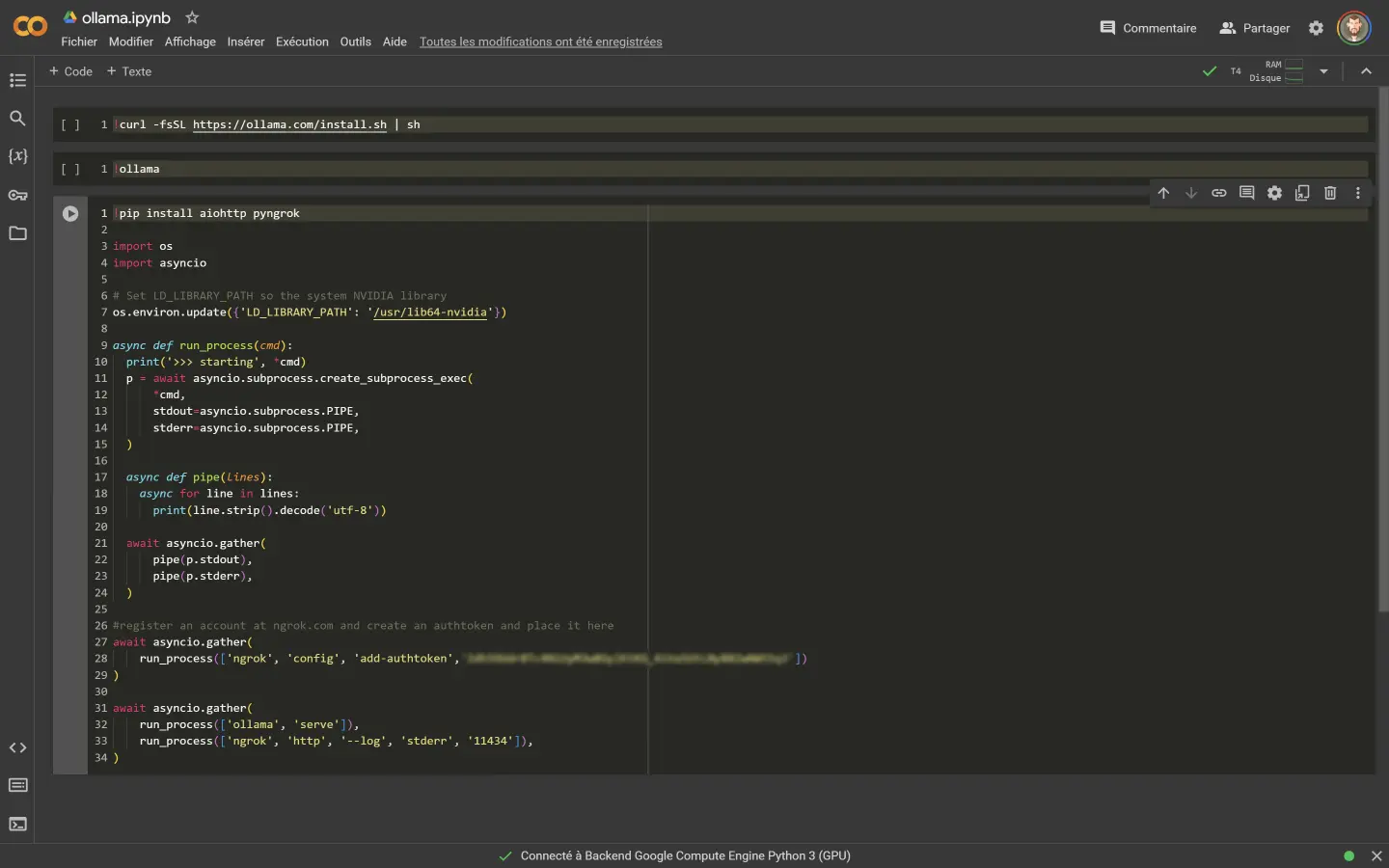Open the Aide menu

point(395,41)
